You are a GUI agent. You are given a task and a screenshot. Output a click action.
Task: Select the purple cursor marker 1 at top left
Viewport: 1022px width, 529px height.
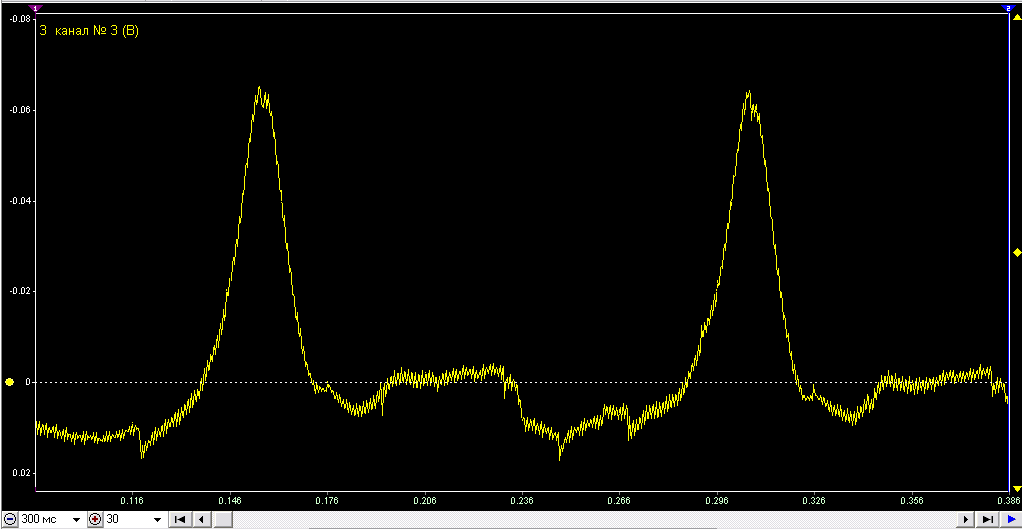point(36,8)
